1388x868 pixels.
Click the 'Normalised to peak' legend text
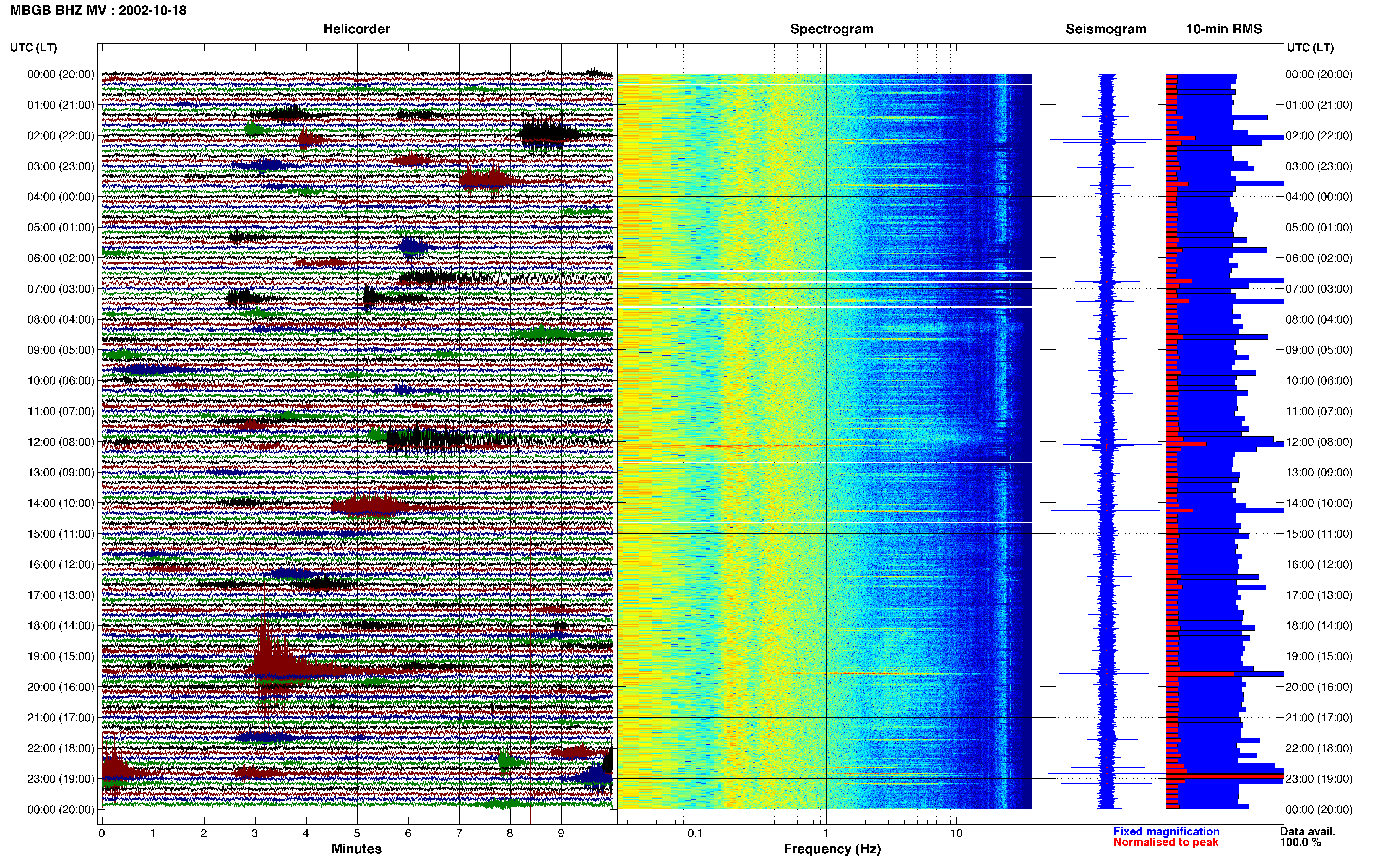pos(1165,842)
